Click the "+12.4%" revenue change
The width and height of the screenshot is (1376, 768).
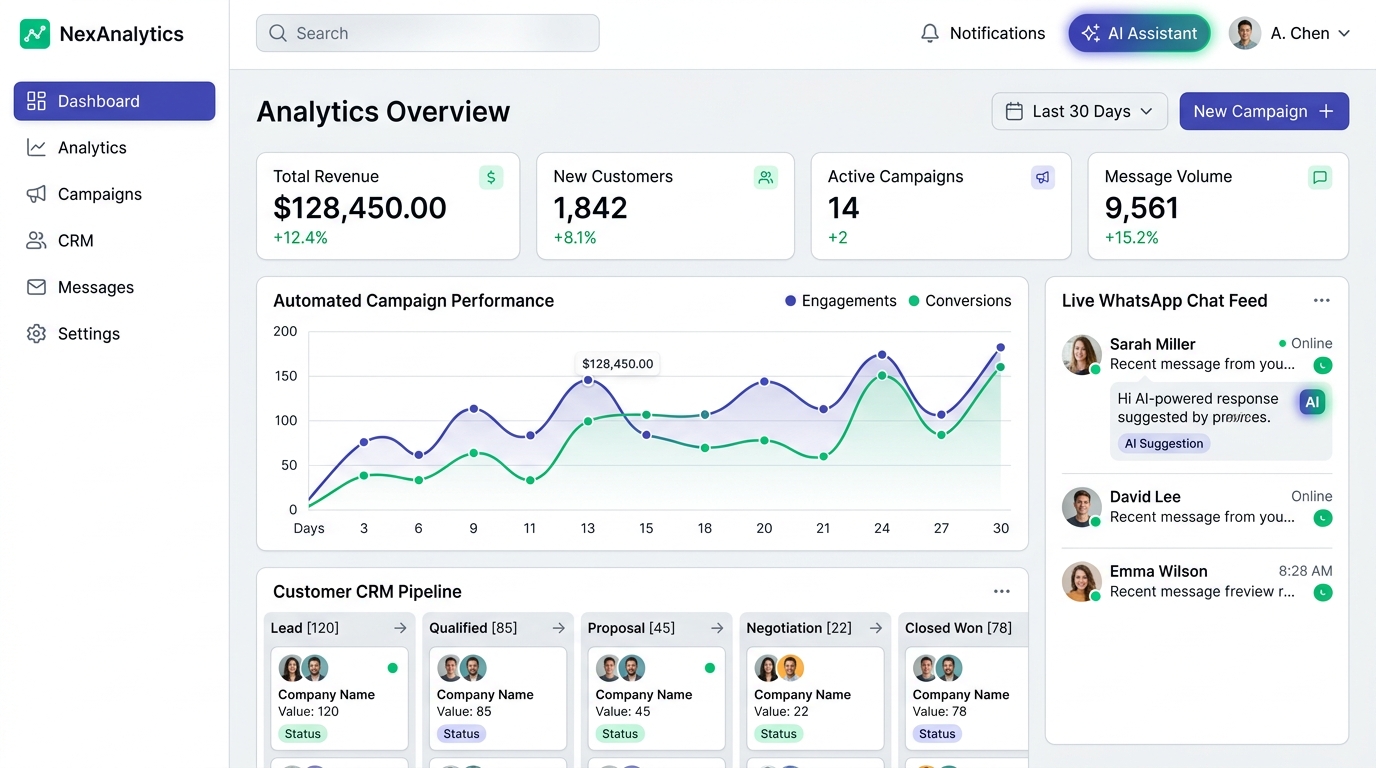click(300, 238)
